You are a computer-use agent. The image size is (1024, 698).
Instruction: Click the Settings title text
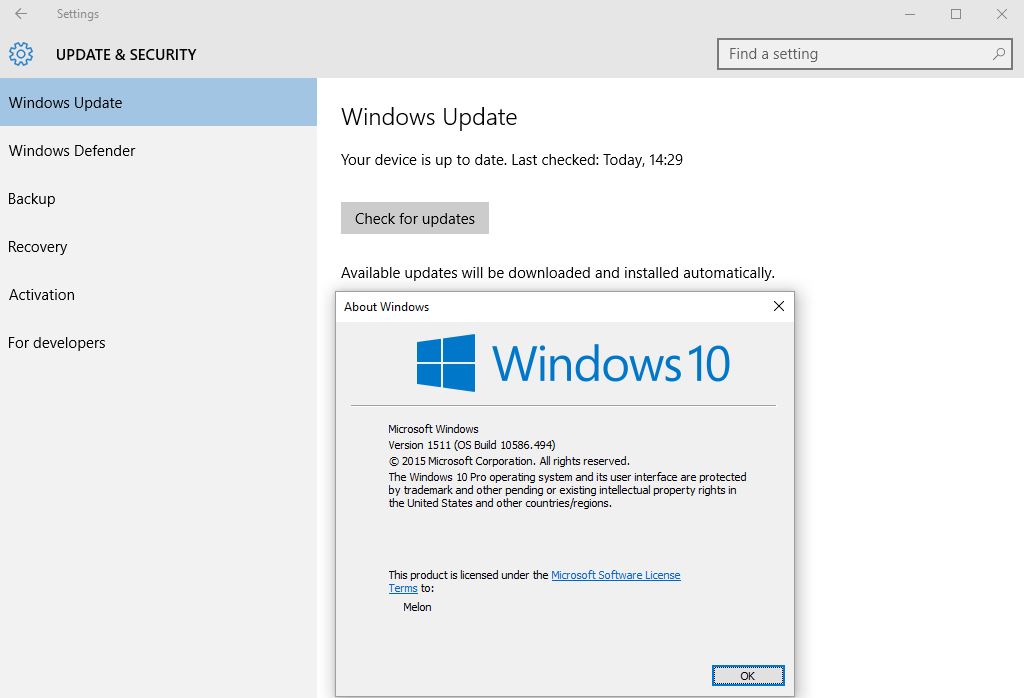pos(78,14)
